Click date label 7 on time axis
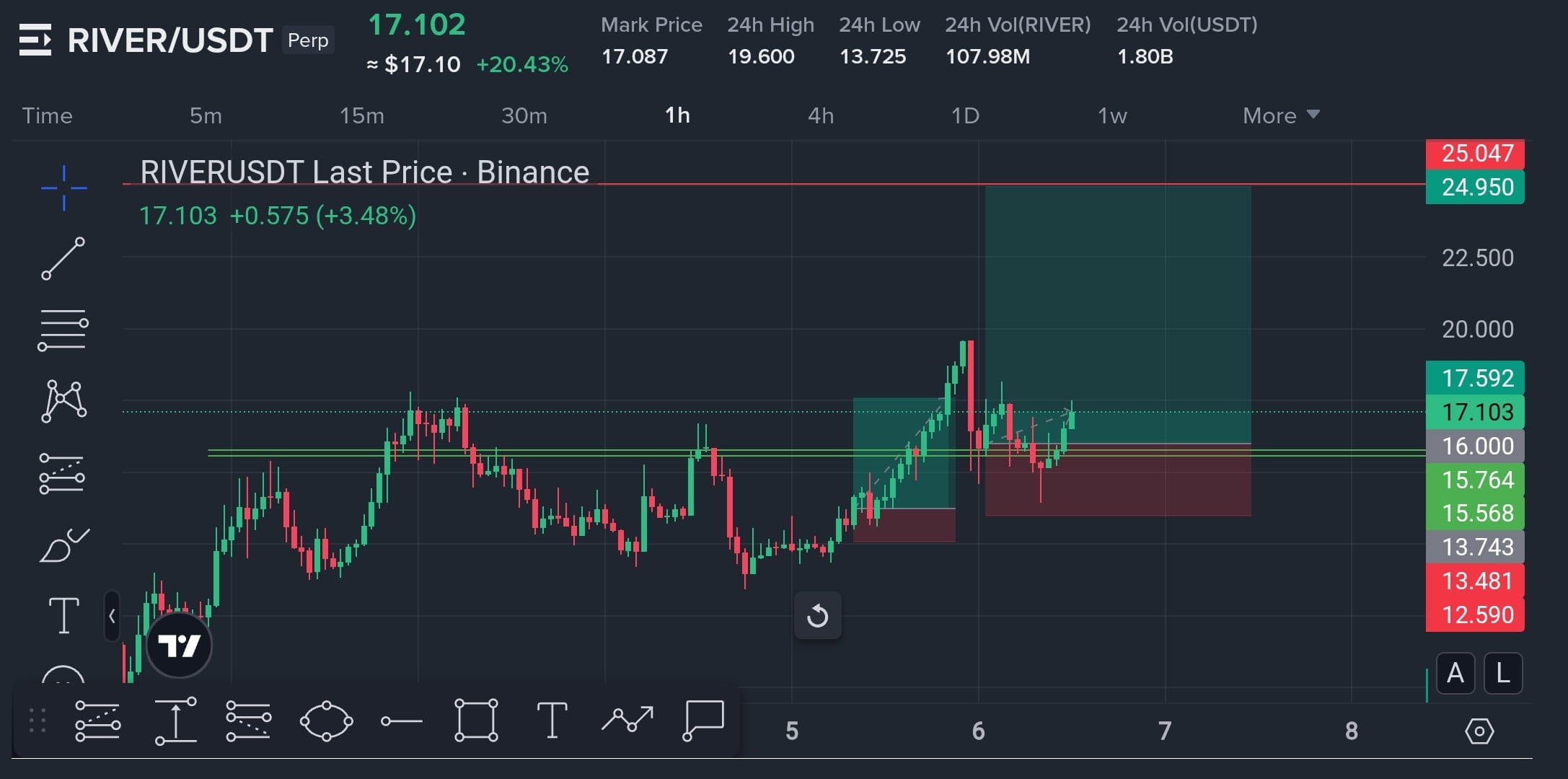The height and width of the screenshot is (779, 1568). click(x=1165, y=731)
